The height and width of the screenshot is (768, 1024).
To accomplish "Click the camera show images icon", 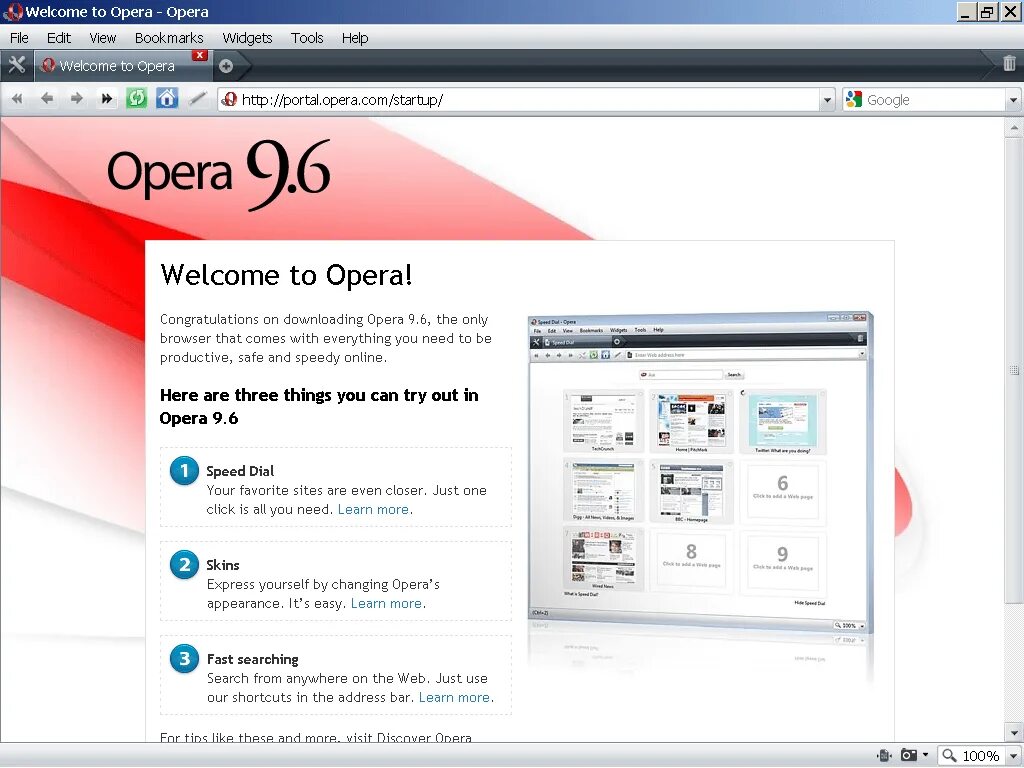I will click(908, 756).
